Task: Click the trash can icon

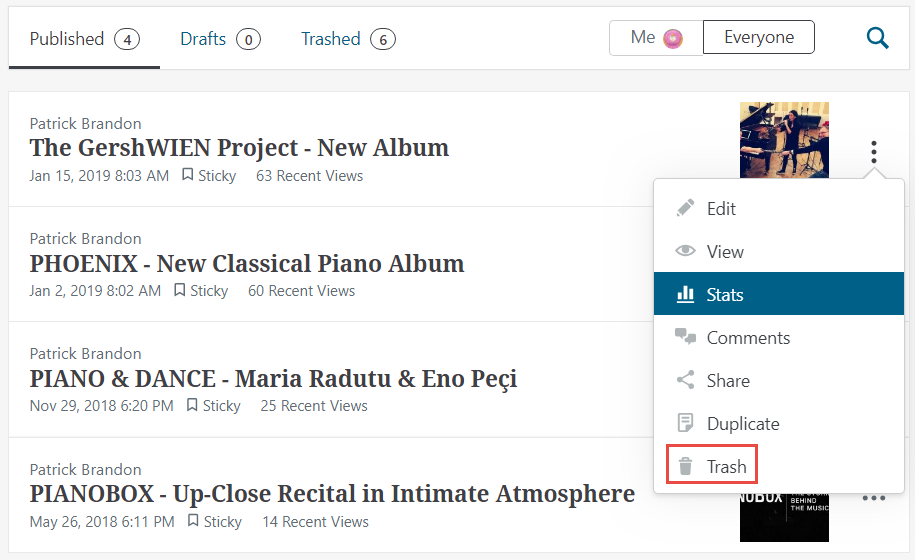Action: tap(685, 466)
